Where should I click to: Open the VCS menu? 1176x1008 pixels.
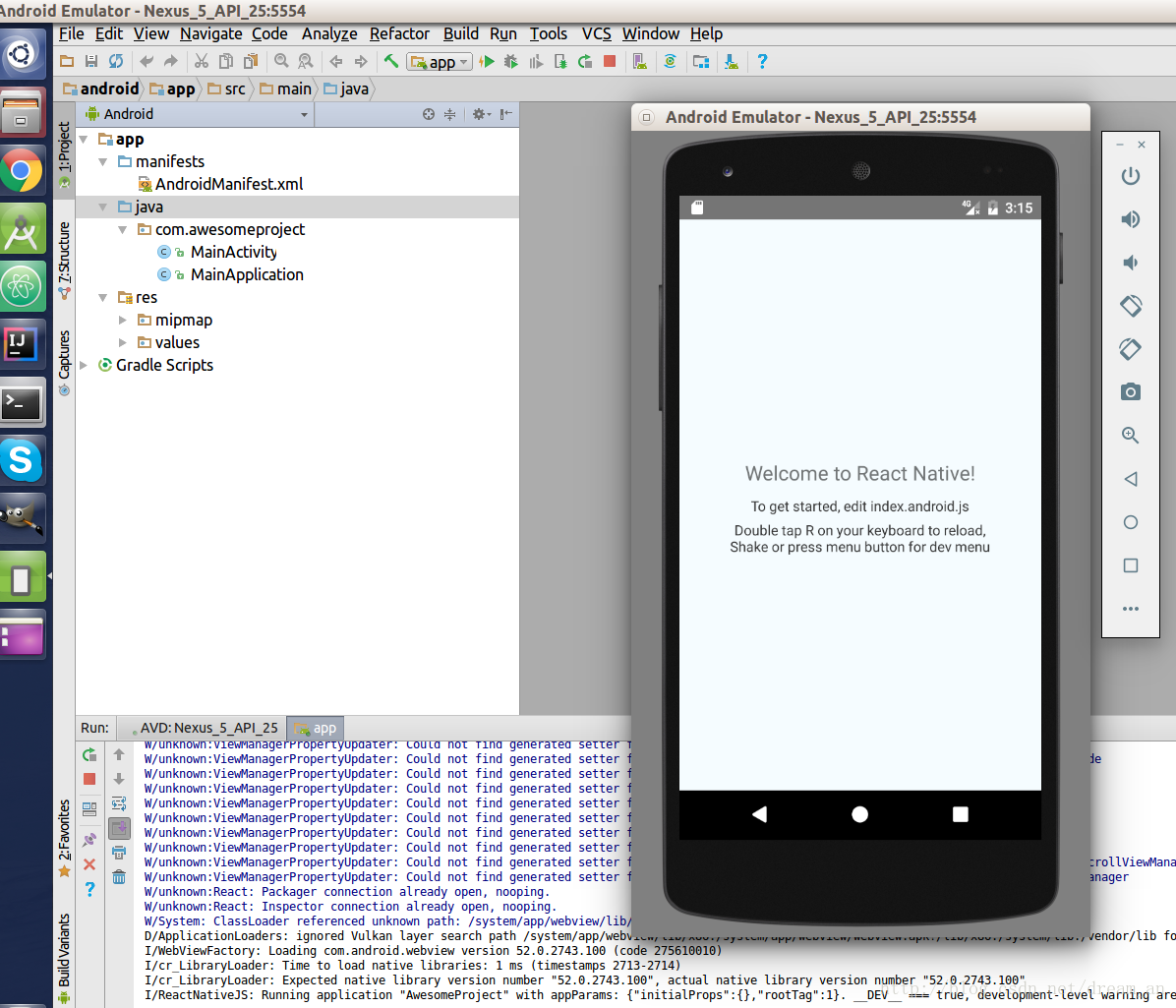tap(596, 33)
